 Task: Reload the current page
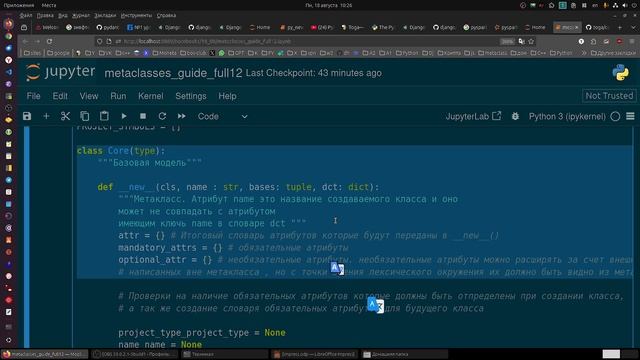[x=49, y=41]
